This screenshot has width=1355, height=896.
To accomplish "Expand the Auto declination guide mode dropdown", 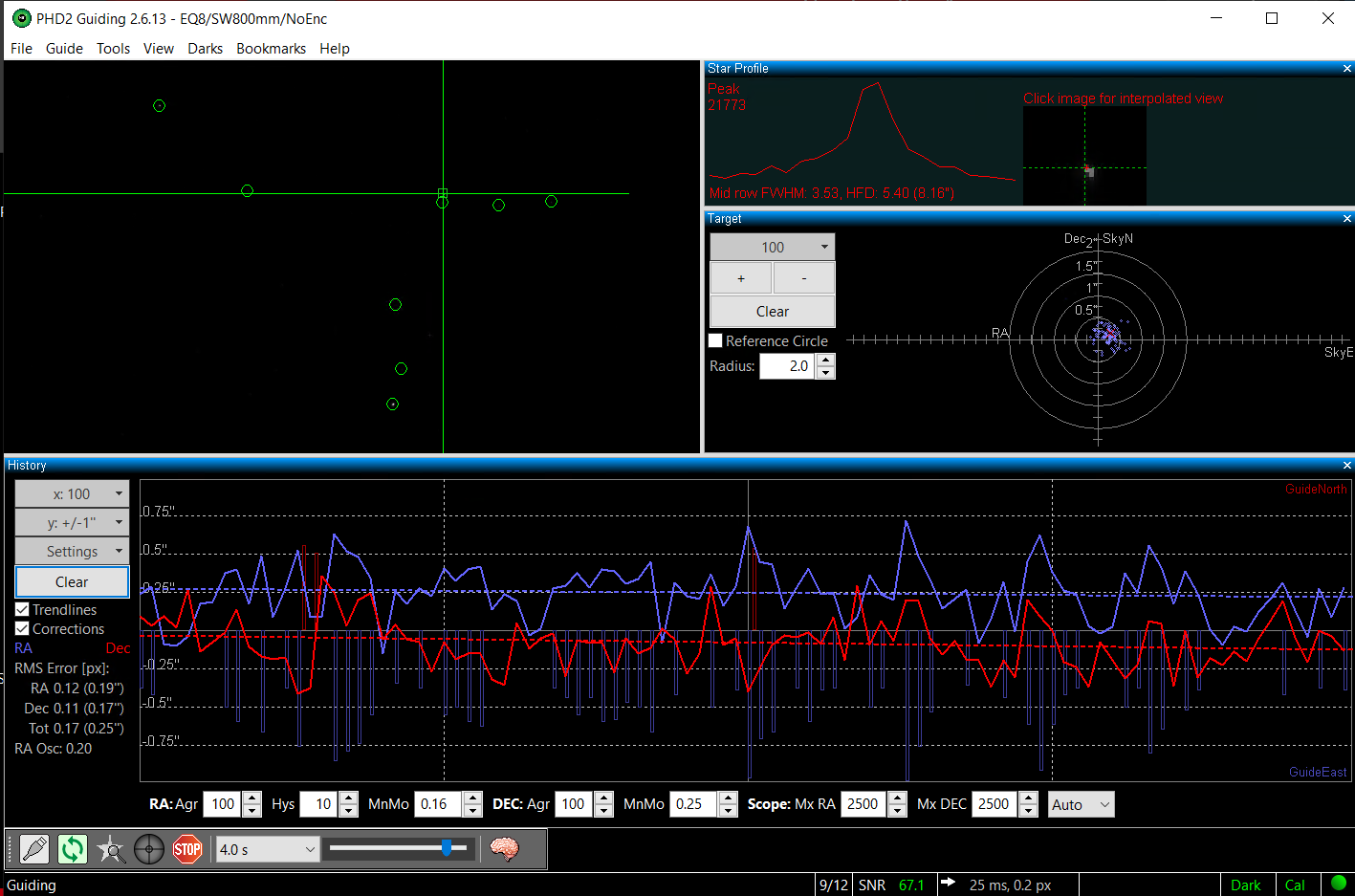I will click(x=1082, y=805).
